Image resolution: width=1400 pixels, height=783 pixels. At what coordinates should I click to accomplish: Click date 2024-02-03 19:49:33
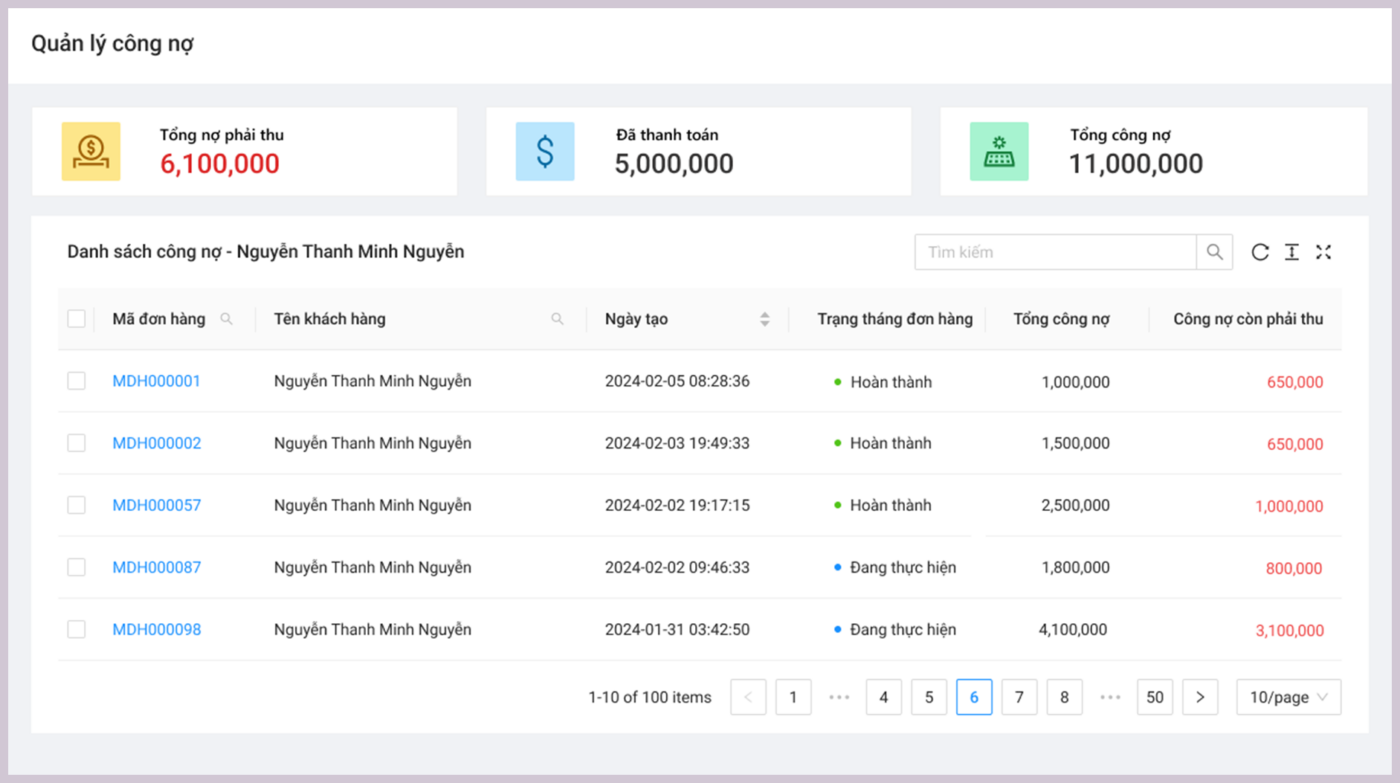pos(677,443)
